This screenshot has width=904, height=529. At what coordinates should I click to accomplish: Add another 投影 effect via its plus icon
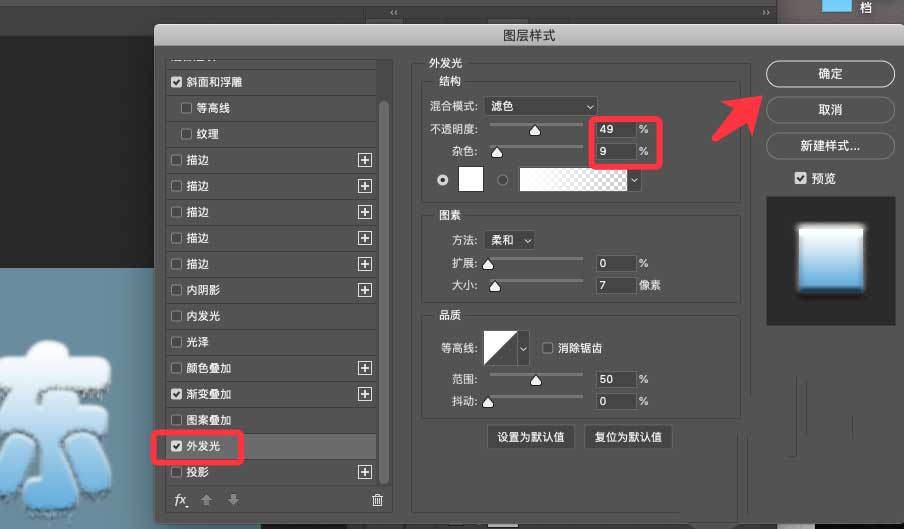coord(364,472)
